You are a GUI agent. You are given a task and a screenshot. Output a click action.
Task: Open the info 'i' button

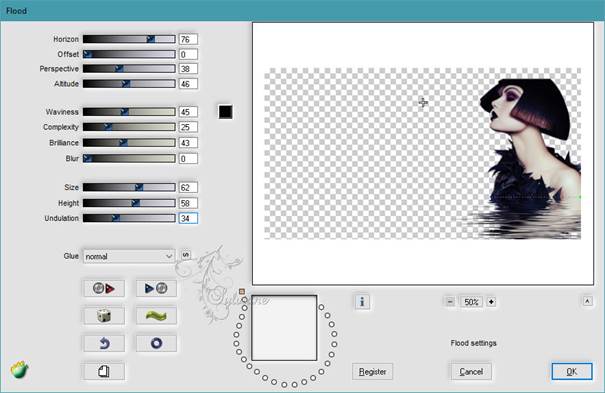click(x=362, y=302)
